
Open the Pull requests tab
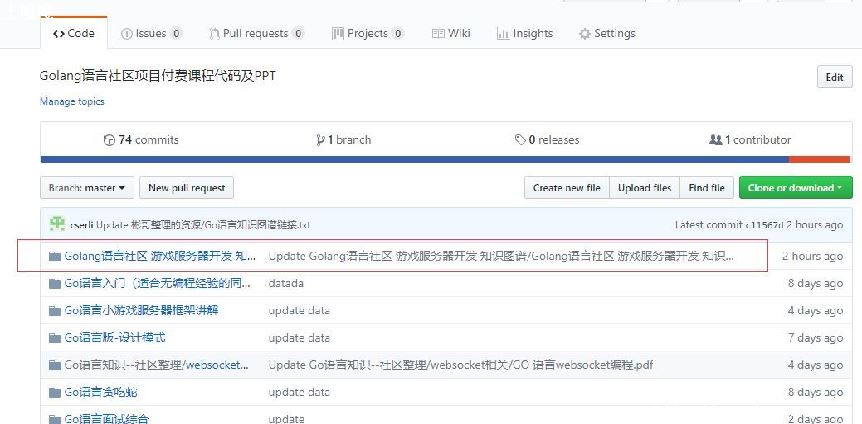click(x=256, y=34)
